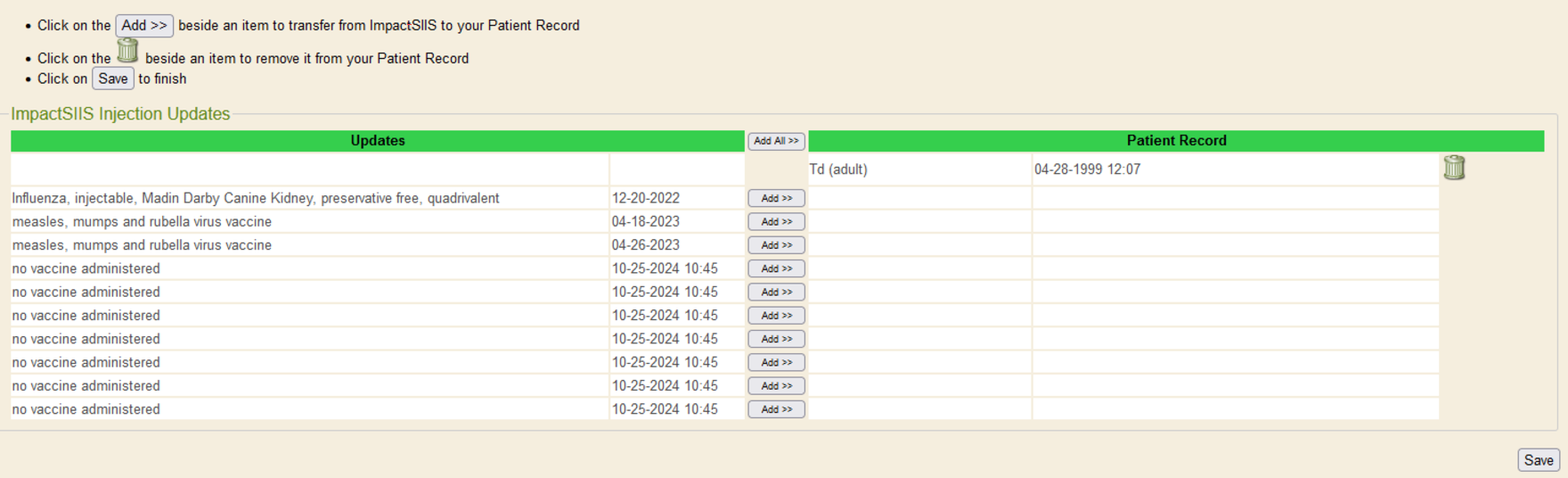Screen dimensions: 1568x478
Task: Add the Influenza injectable vaccine to Patient Record
Action: pyautogui.click(x=776, y=198)
